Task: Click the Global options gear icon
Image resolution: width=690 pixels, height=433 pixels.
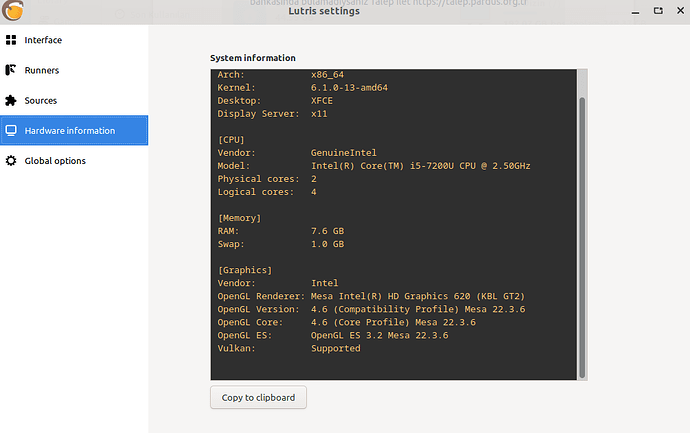Action: coord(11,161)
